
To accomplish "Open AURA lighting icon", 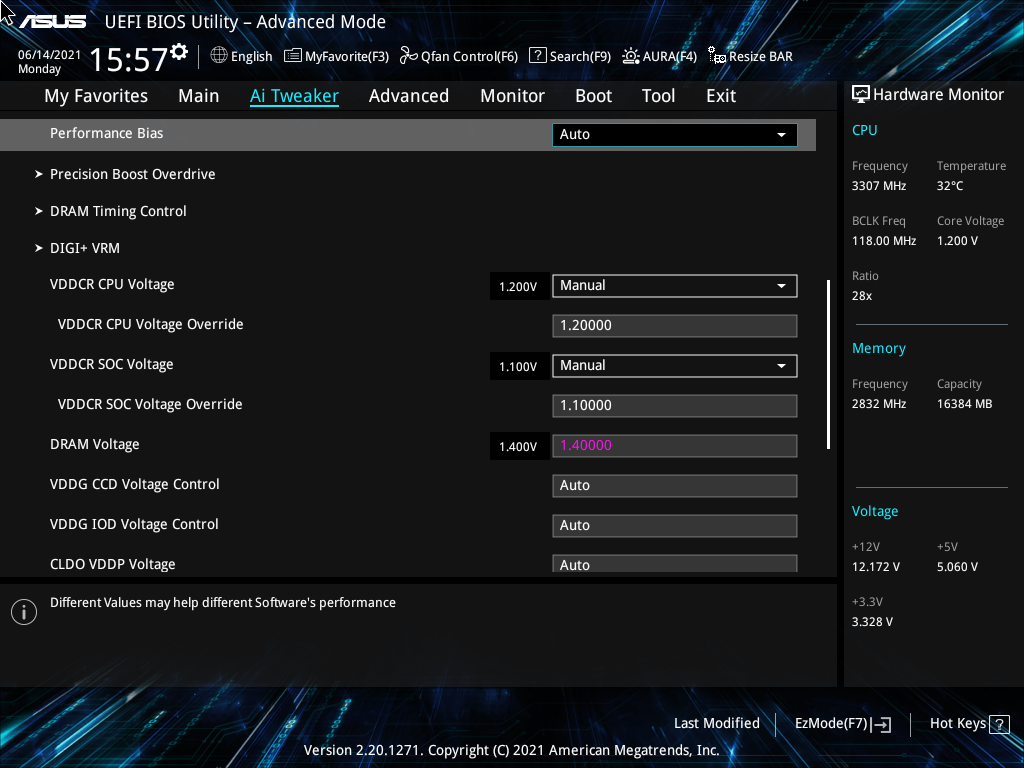I will tap(630, 56).
